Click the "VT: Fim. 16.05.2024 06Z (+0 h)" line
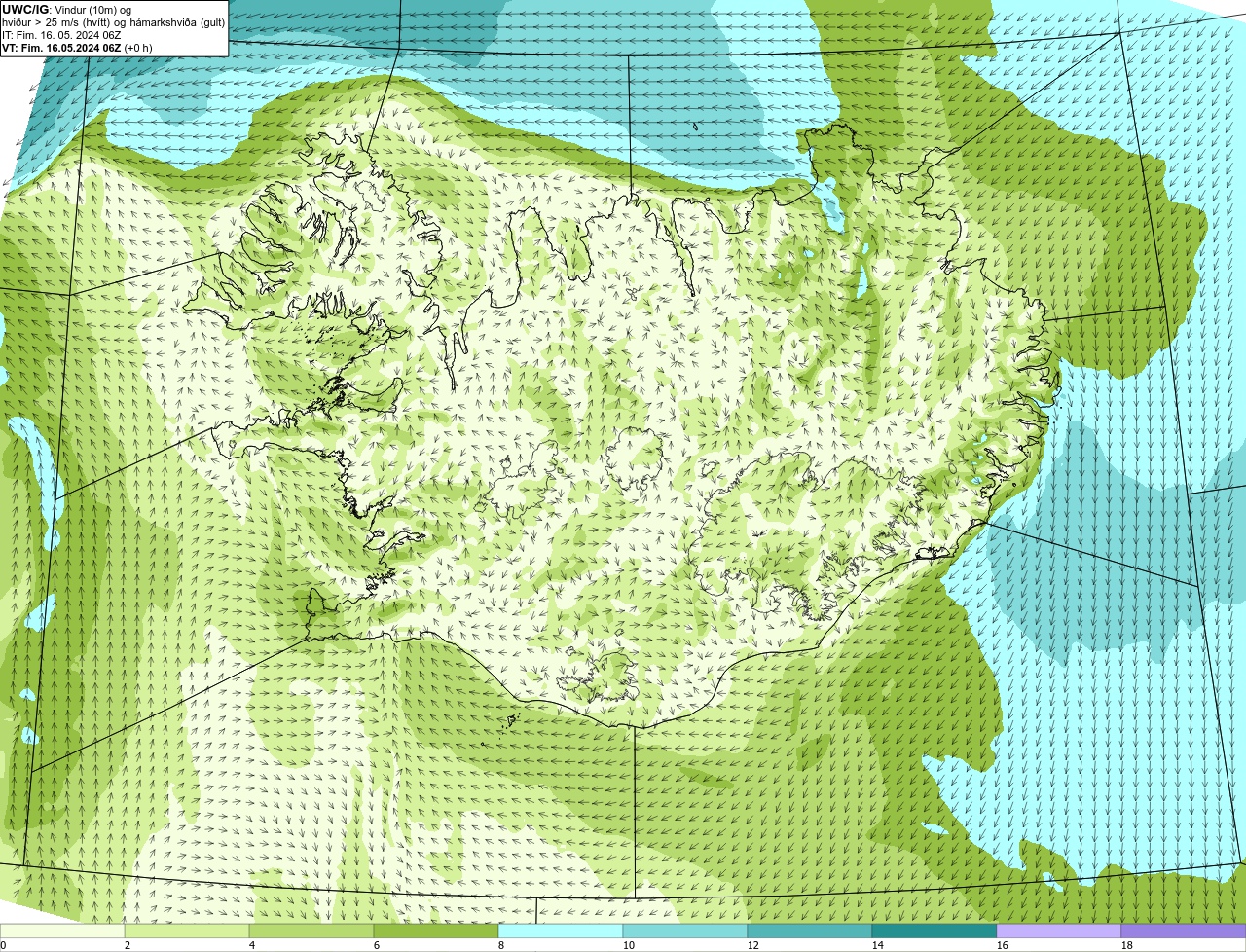1246x952 pixels. [x=77, y=48]
